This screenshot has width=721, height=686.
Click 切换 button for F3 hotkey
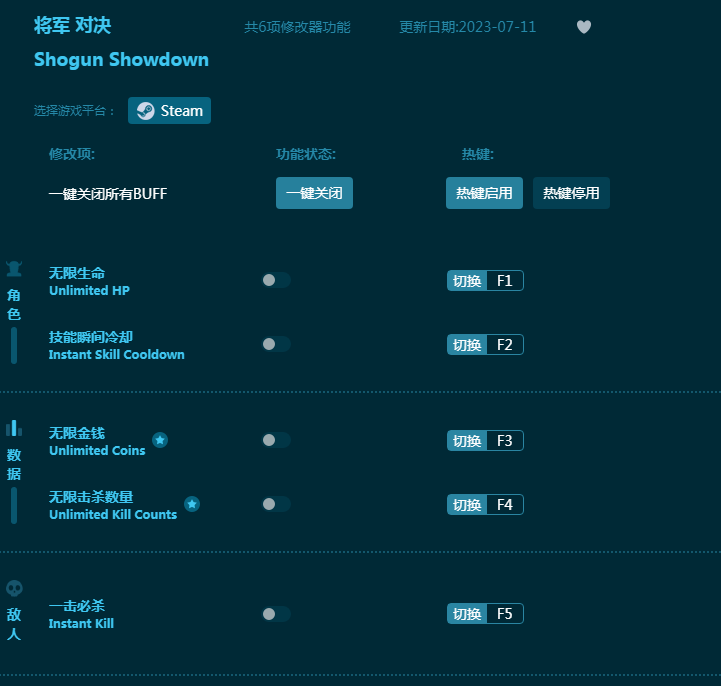(x=467, y=440)
